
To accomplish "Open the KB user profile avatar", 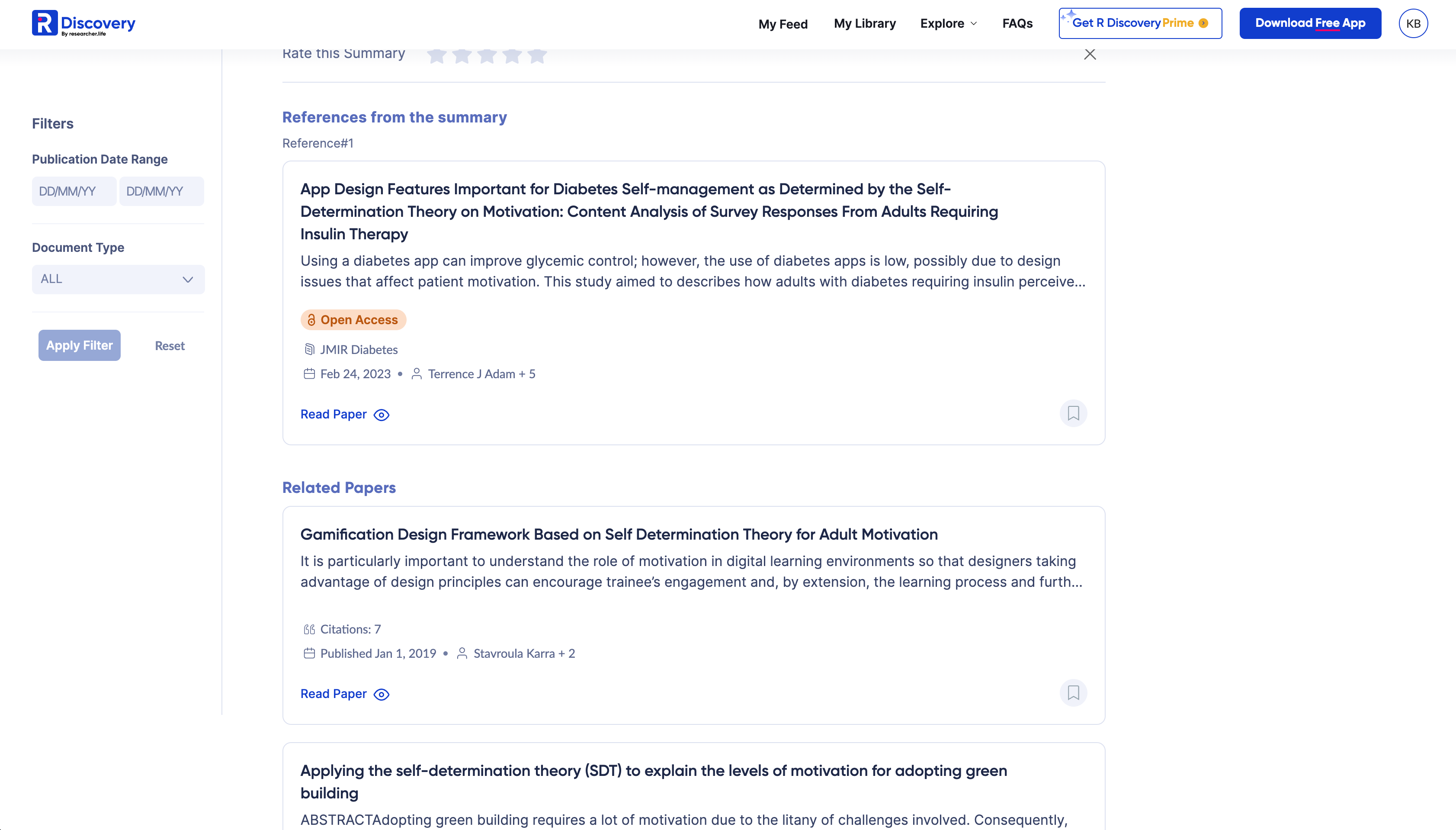I will tap(1413, 23).
